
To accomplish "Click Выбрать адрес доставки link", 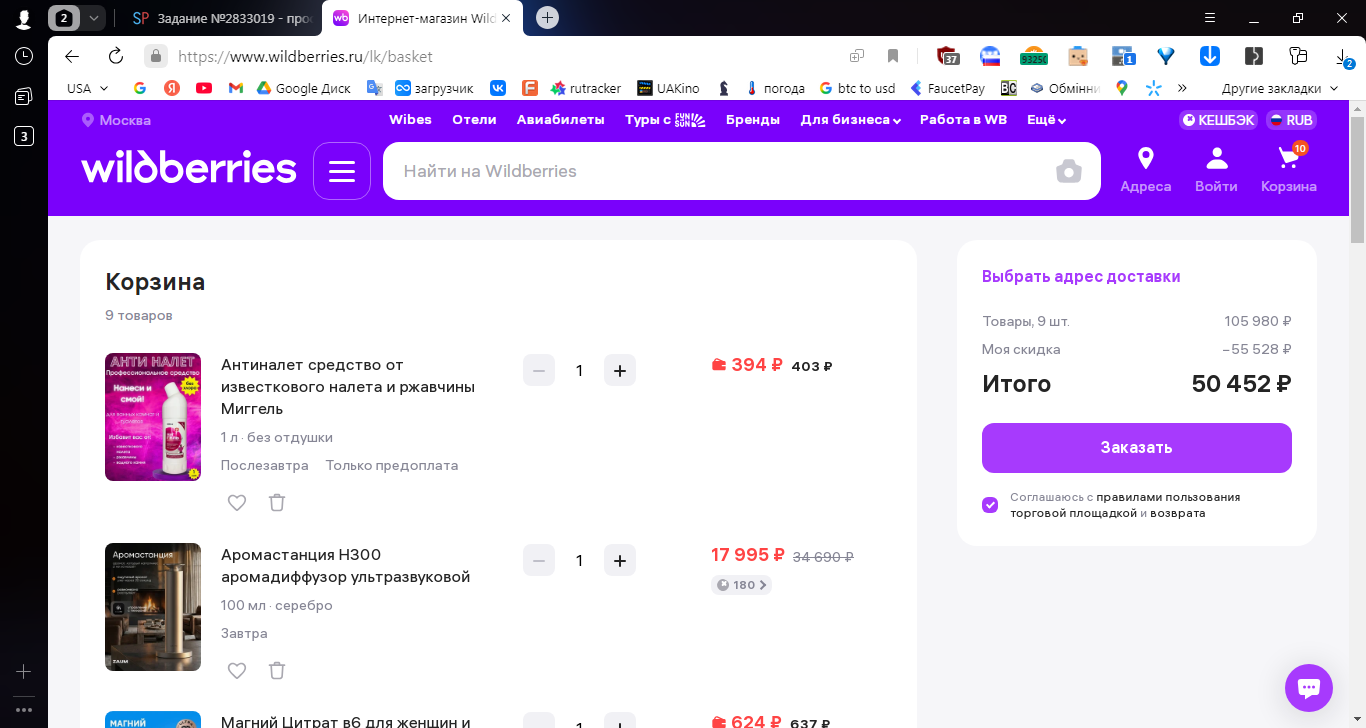I will [x=1081, y=277].
